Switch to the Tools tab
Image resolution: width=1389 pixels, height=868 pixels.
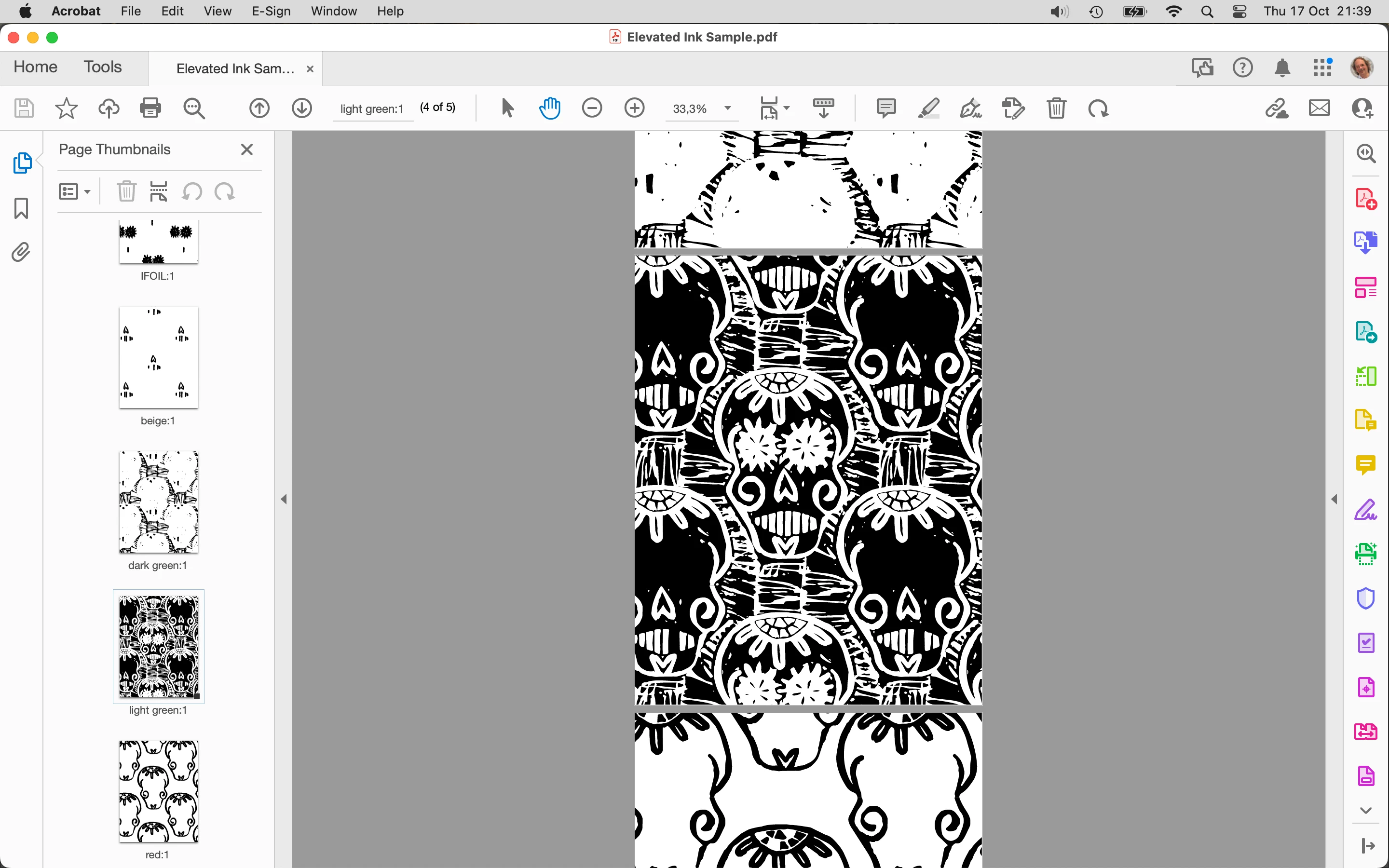(103, 67)
